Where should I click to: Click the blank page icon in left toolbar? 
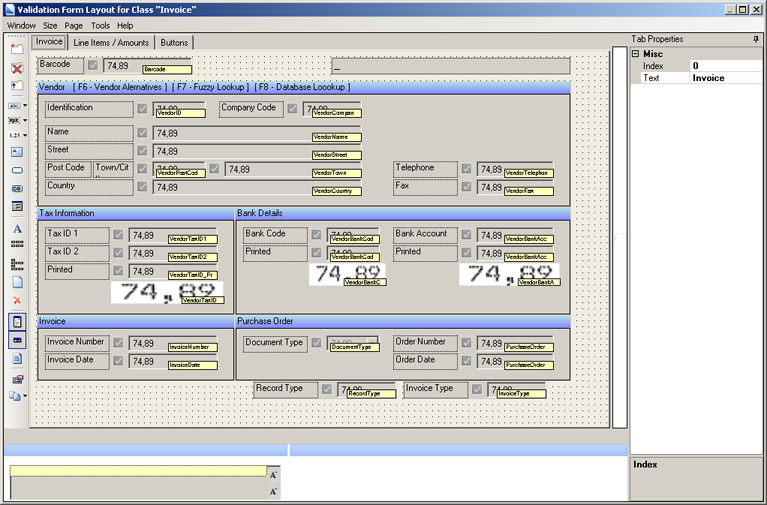coord(17,283)
